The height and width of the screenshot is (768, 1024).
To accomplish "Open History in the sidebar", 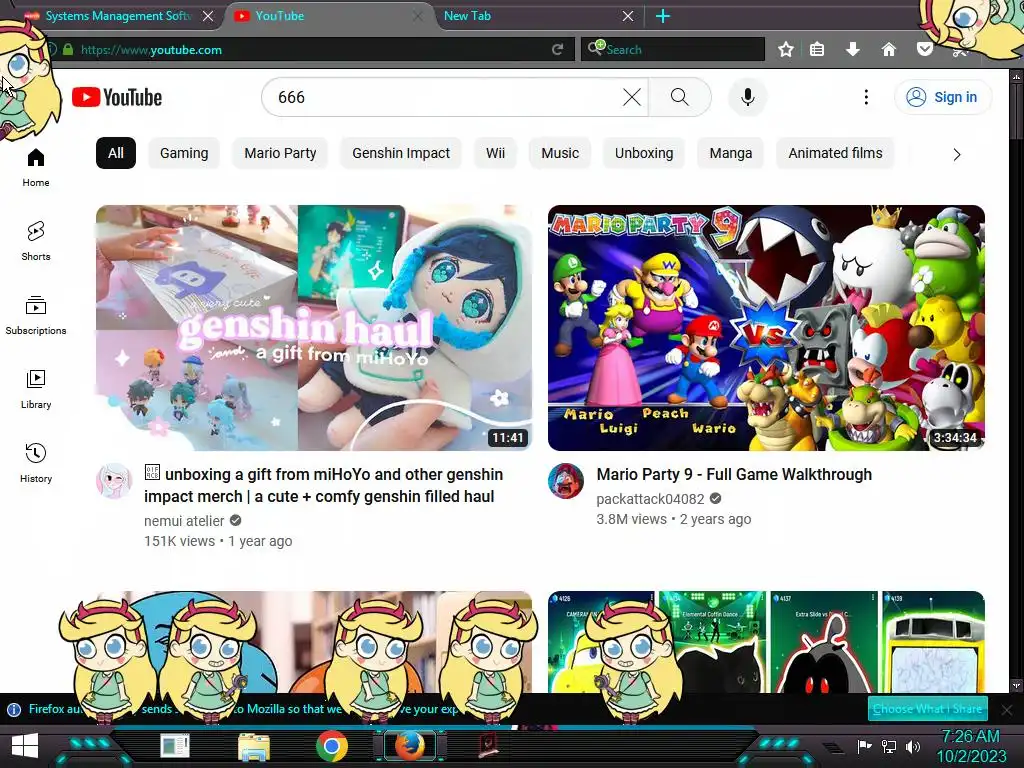I will (x=36, y=463).
